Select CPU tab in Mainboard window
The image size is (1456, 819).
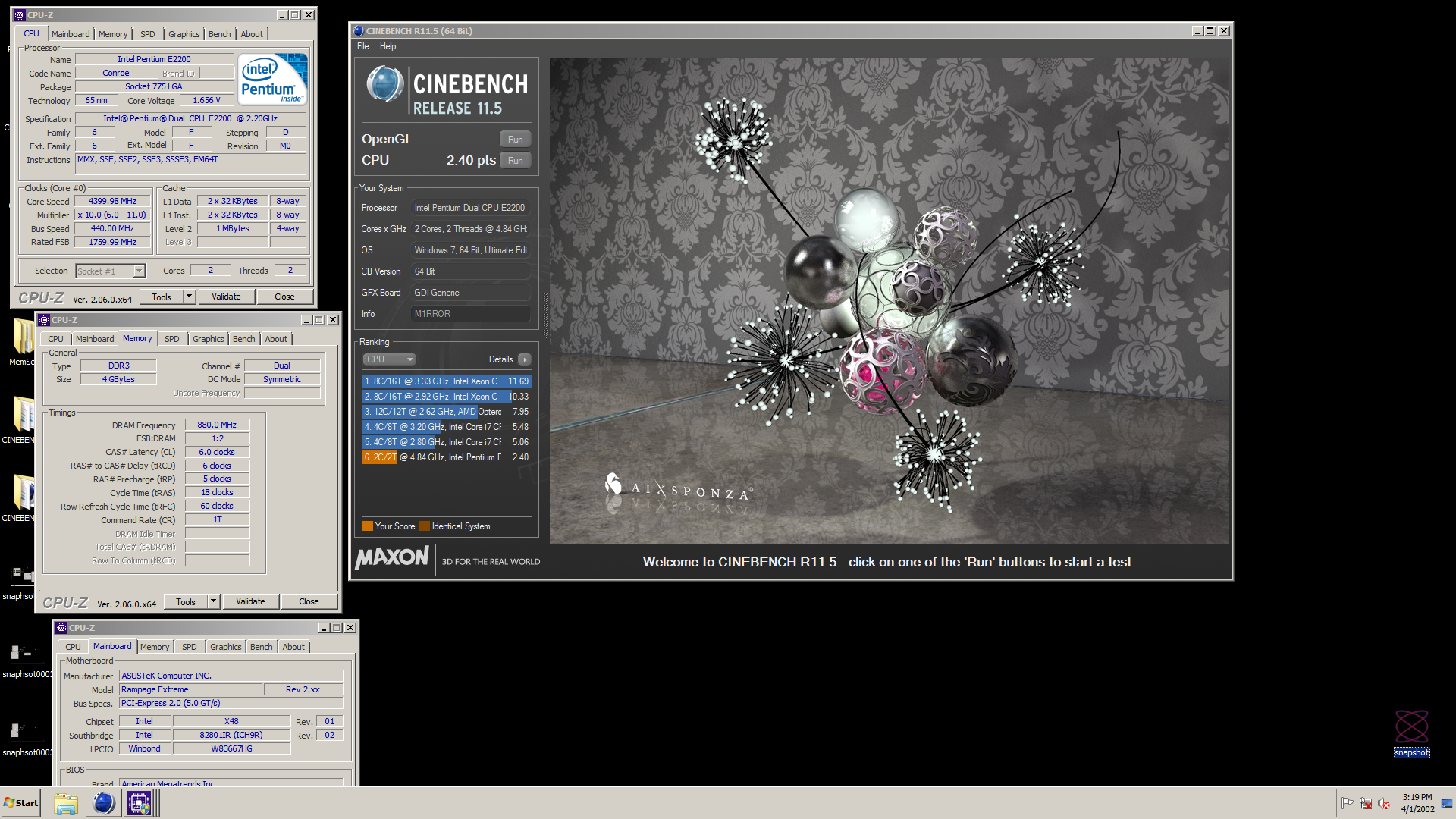point(73,647)
